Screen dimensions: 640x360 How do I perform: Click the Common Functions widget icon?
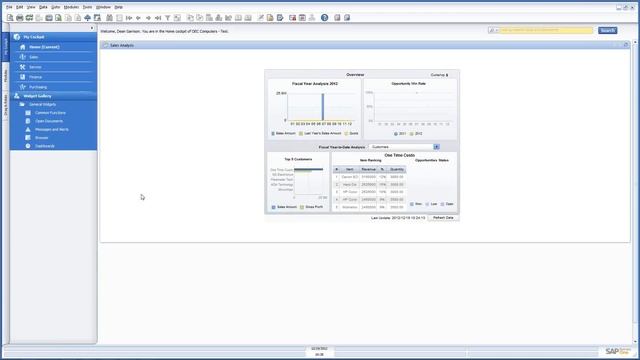click(x=28, y=113)
